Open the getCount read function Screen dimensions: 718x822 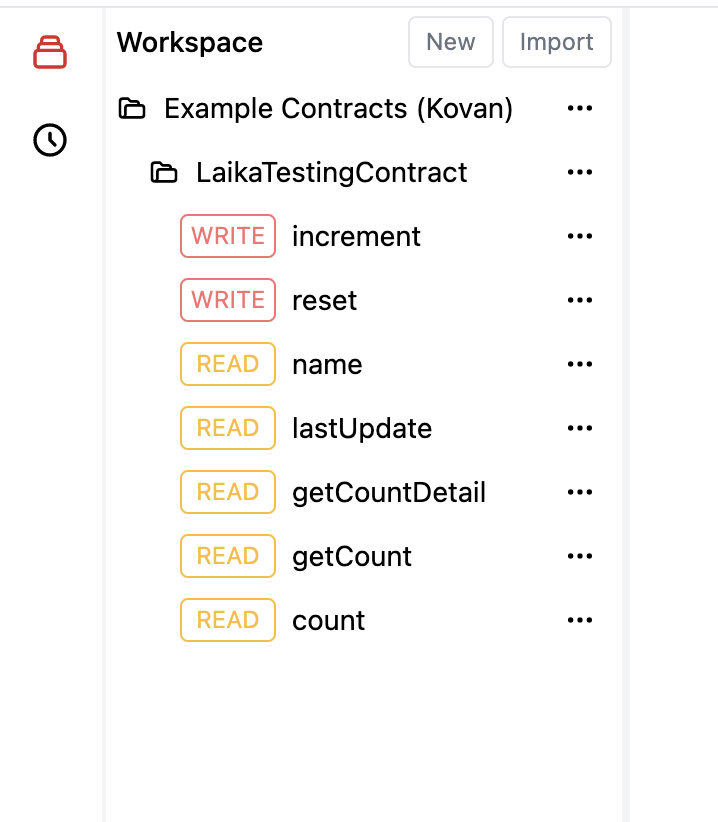pos(351,557)
